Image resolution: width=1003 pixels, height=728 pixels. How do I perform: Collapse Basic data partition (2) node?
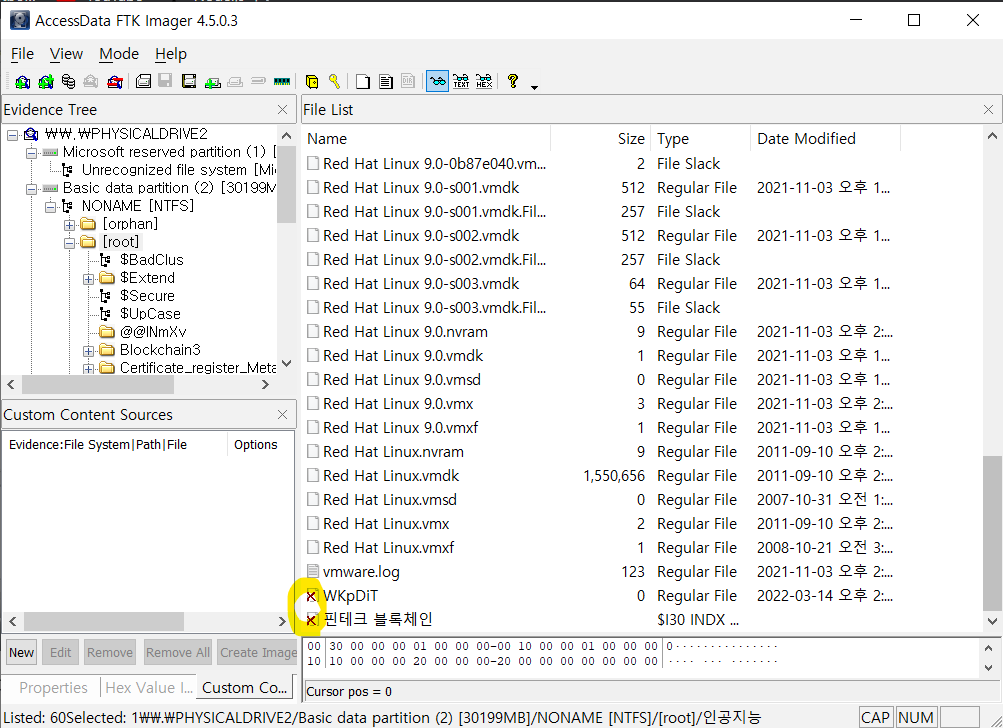(x=31, y=189)
